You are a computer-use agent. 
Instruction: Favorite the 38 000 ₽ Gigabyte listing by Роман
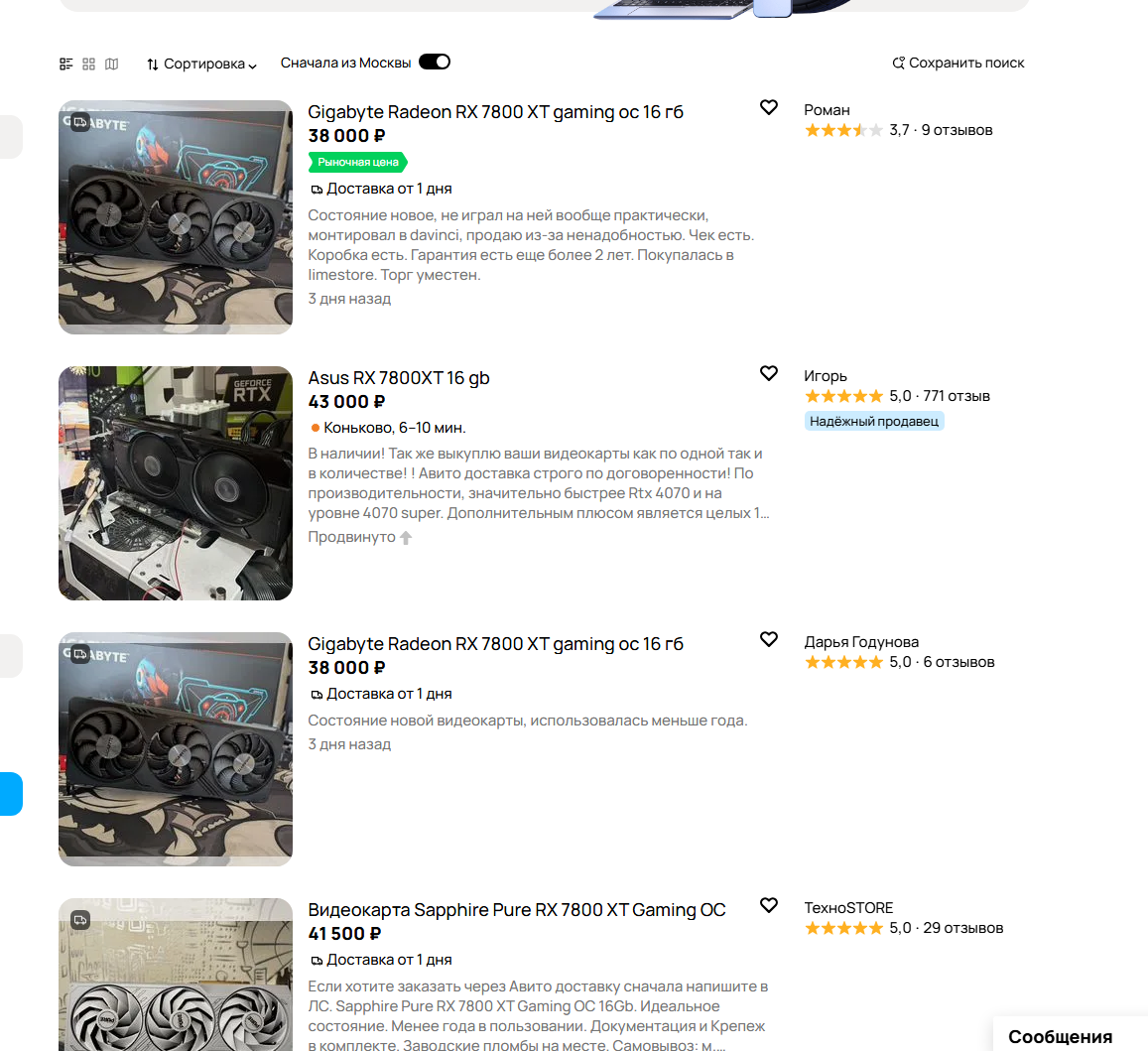click(769, 107)
